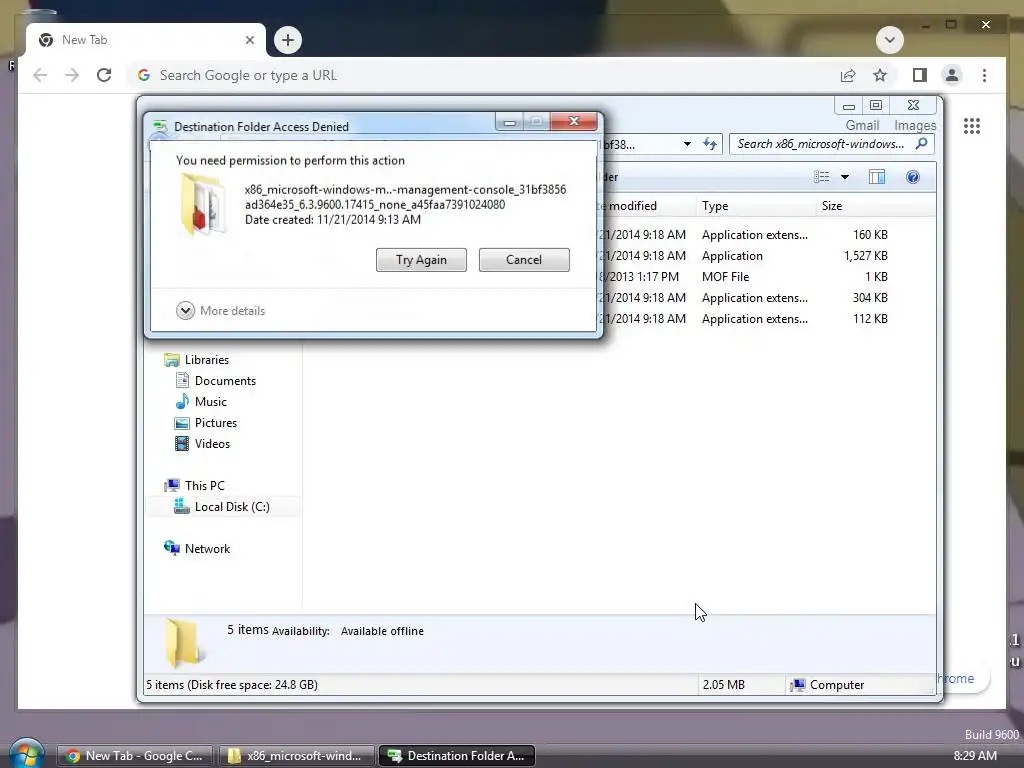Click the Local Disk (C:) drive icon
The height and width of the screenshot is (768, 1024).
pos(182,506)
